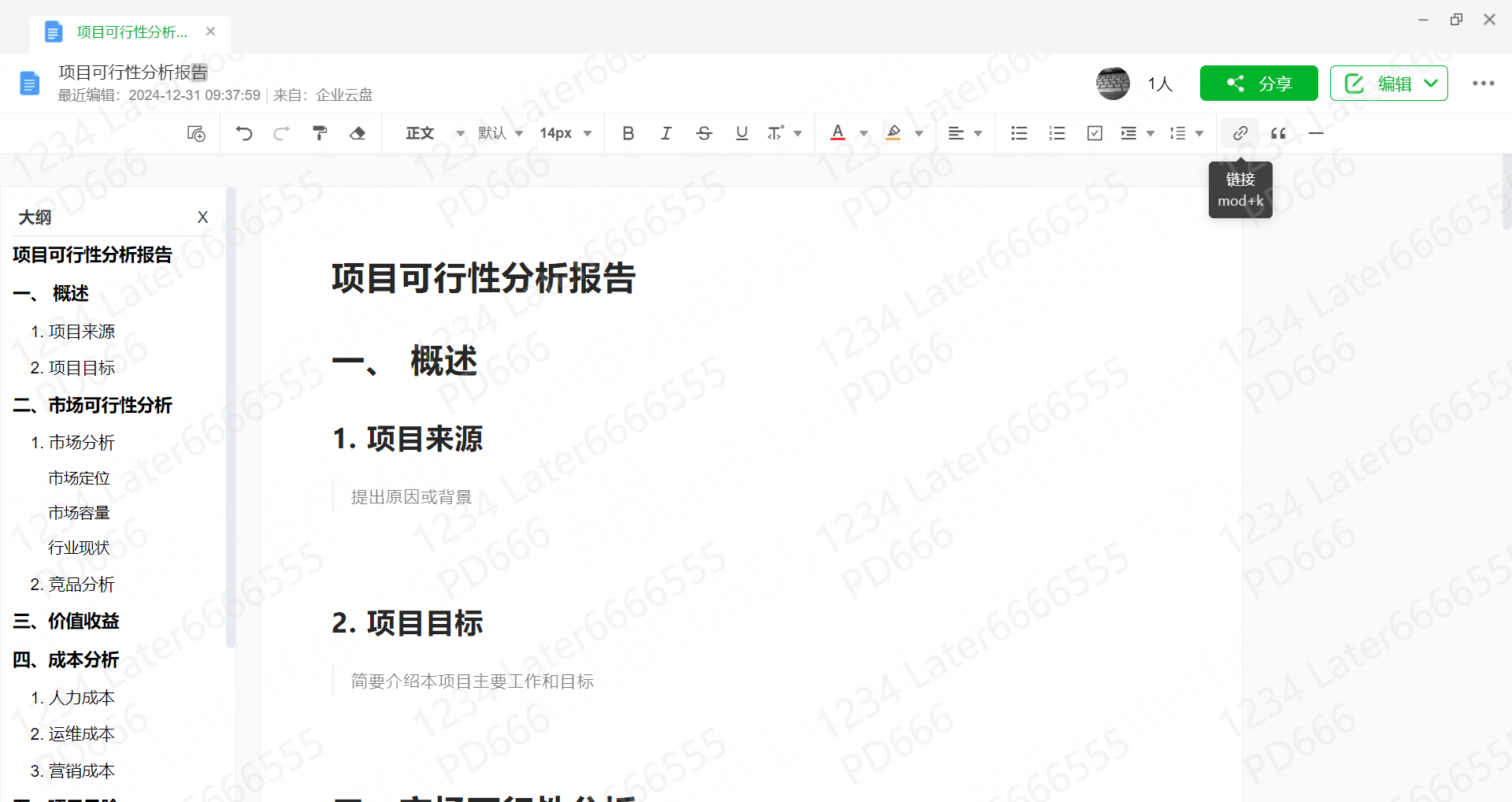Jump to outline item 三、价值收益
Viewport: 1512px width, 802px height.
[65, 621]
